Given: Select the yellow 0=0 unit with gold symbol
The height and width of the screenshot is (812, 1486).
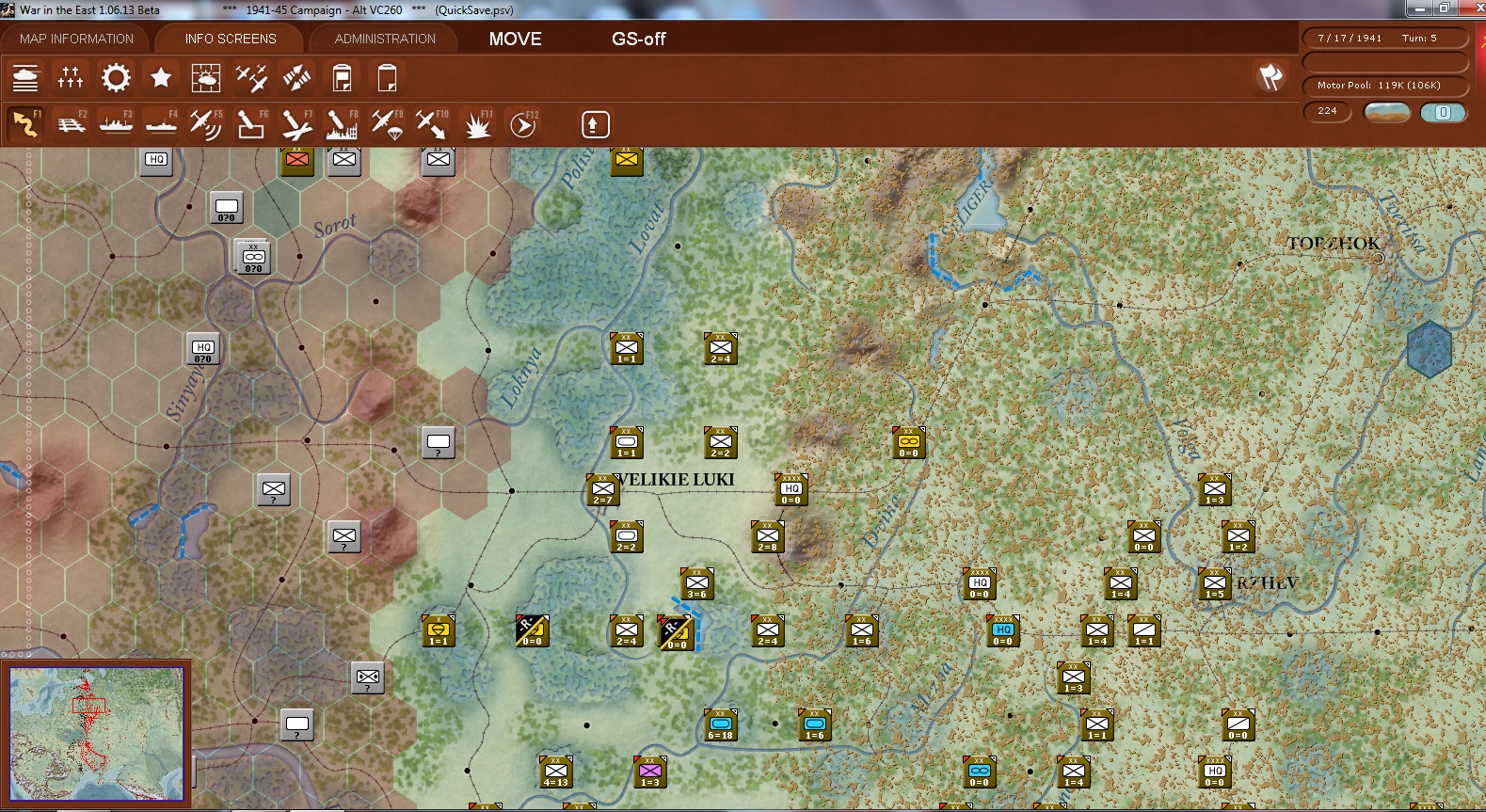Looking at the screenshot, I should [x=909, y=442].
